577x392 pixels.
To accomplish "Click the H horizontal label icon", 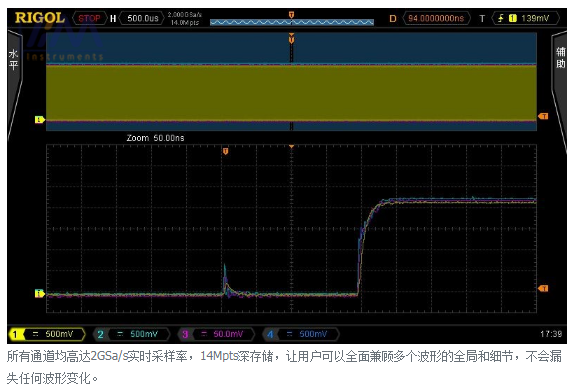I will [x=113, y=18].
